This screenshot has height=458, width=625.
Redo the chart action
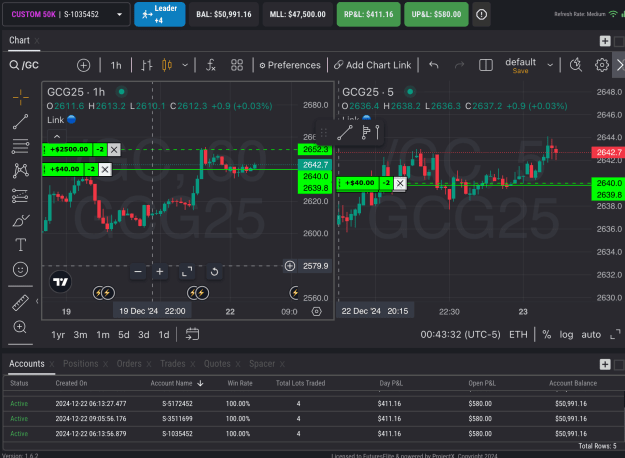[x=459, y=65]
